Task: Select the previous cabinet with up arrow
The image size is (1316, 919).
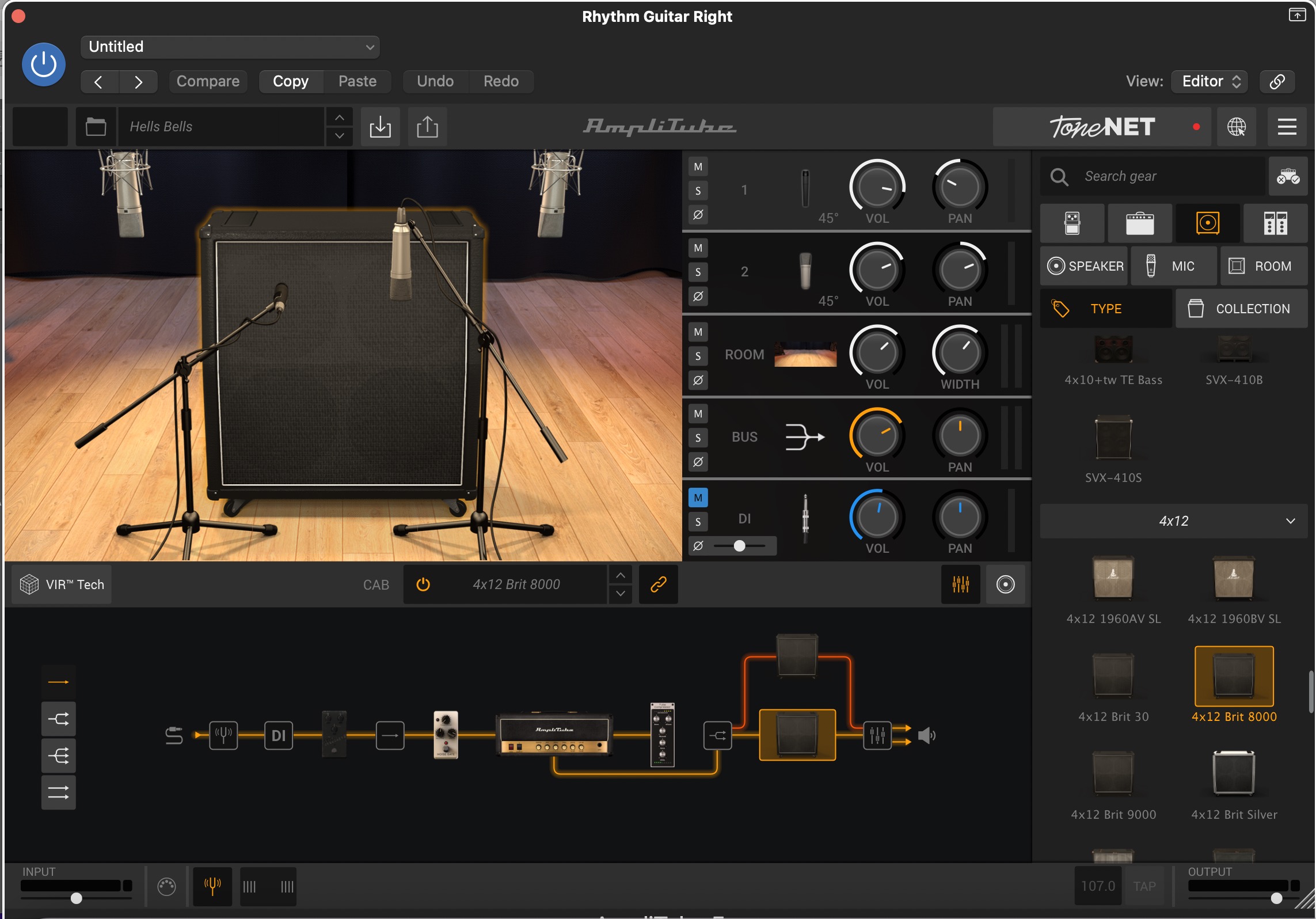Action: 621,575
